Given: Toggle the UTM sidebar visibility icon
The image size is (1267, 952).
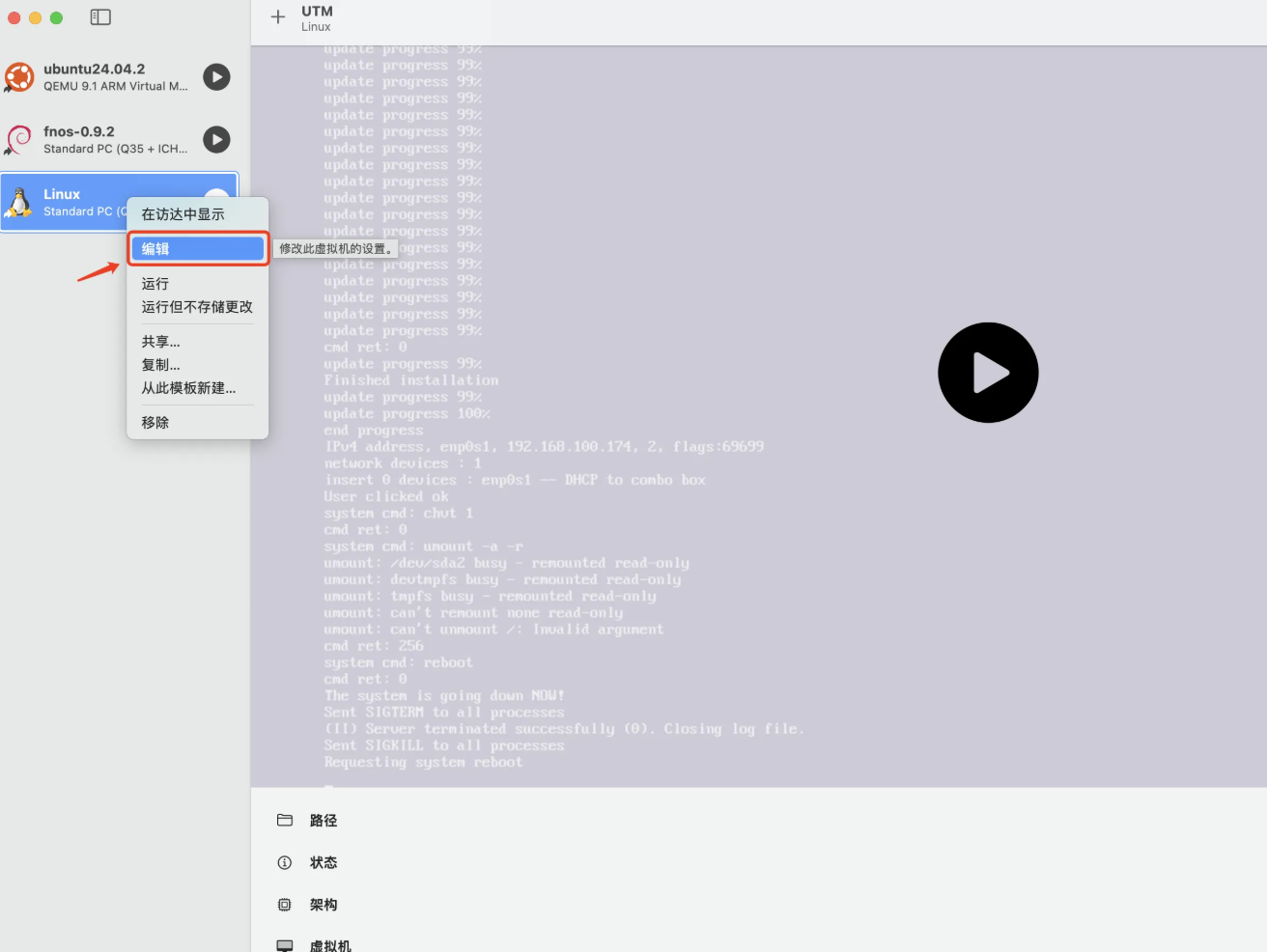Looking at the screenshot, I should pyautogui.click(x=100, y=17).
